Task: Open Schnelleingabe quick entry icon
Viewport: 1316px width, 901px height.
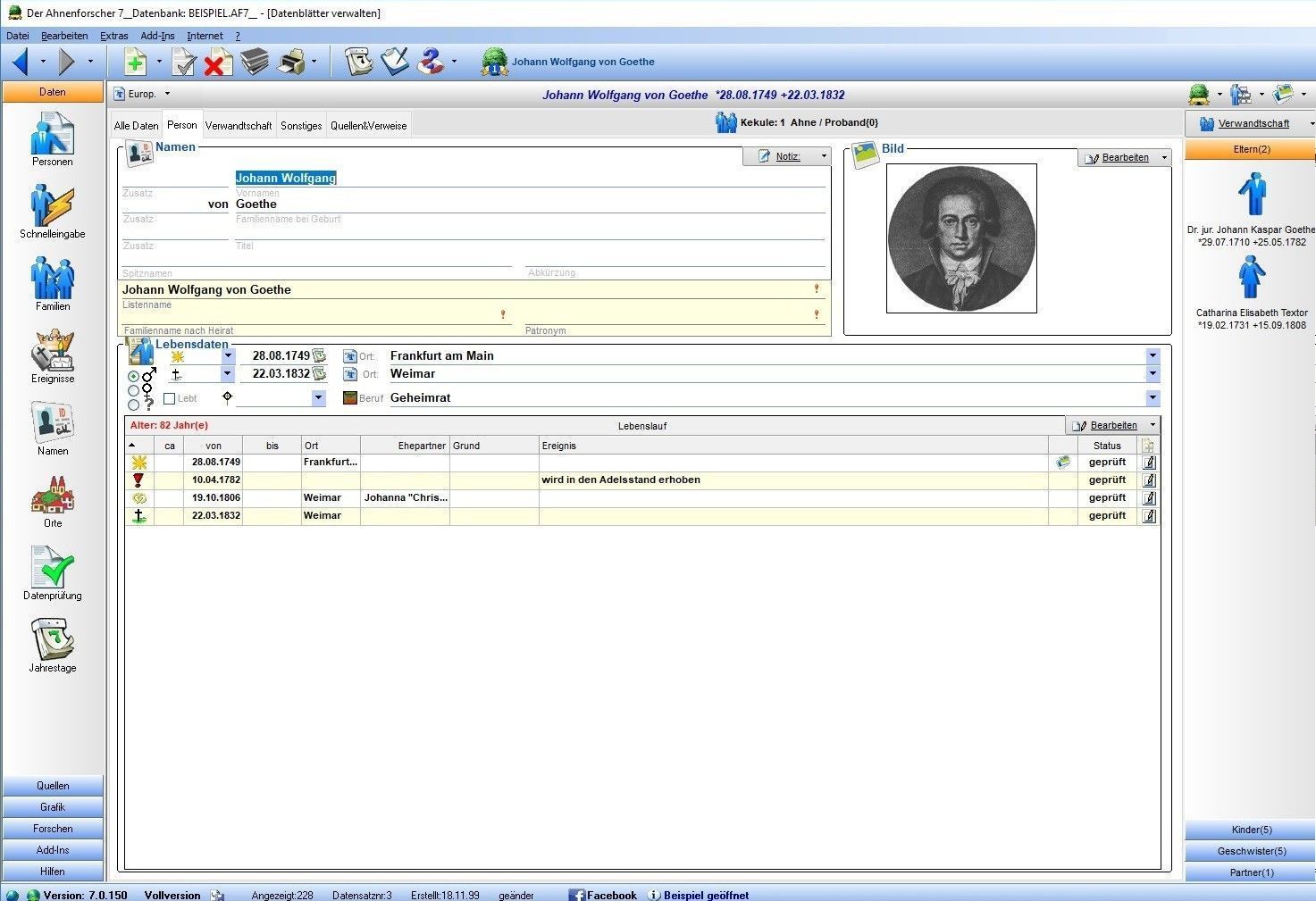Action: (x=52, y=210)
